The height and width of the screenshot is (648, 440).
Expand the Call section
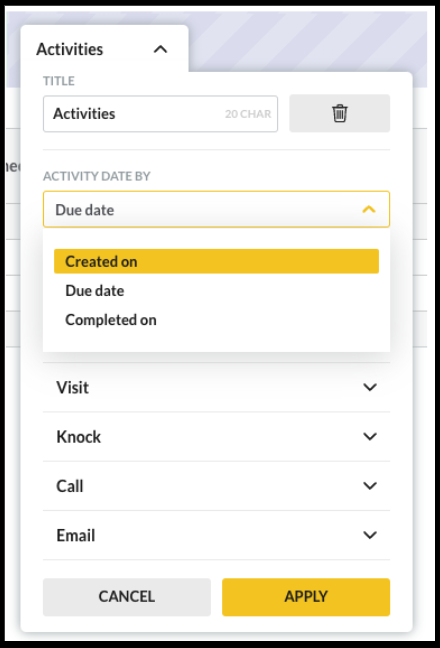(x=216, y=486)
